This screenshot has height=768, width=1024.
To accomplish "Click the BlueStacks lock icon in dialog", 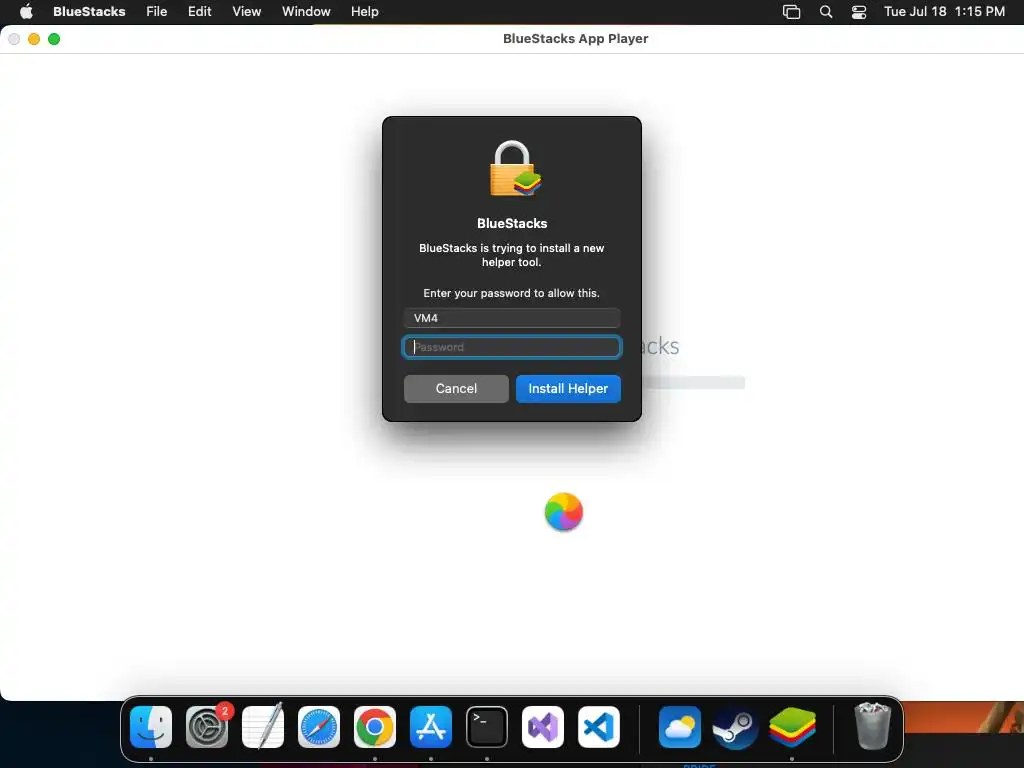I will click(x=515, y=168).
